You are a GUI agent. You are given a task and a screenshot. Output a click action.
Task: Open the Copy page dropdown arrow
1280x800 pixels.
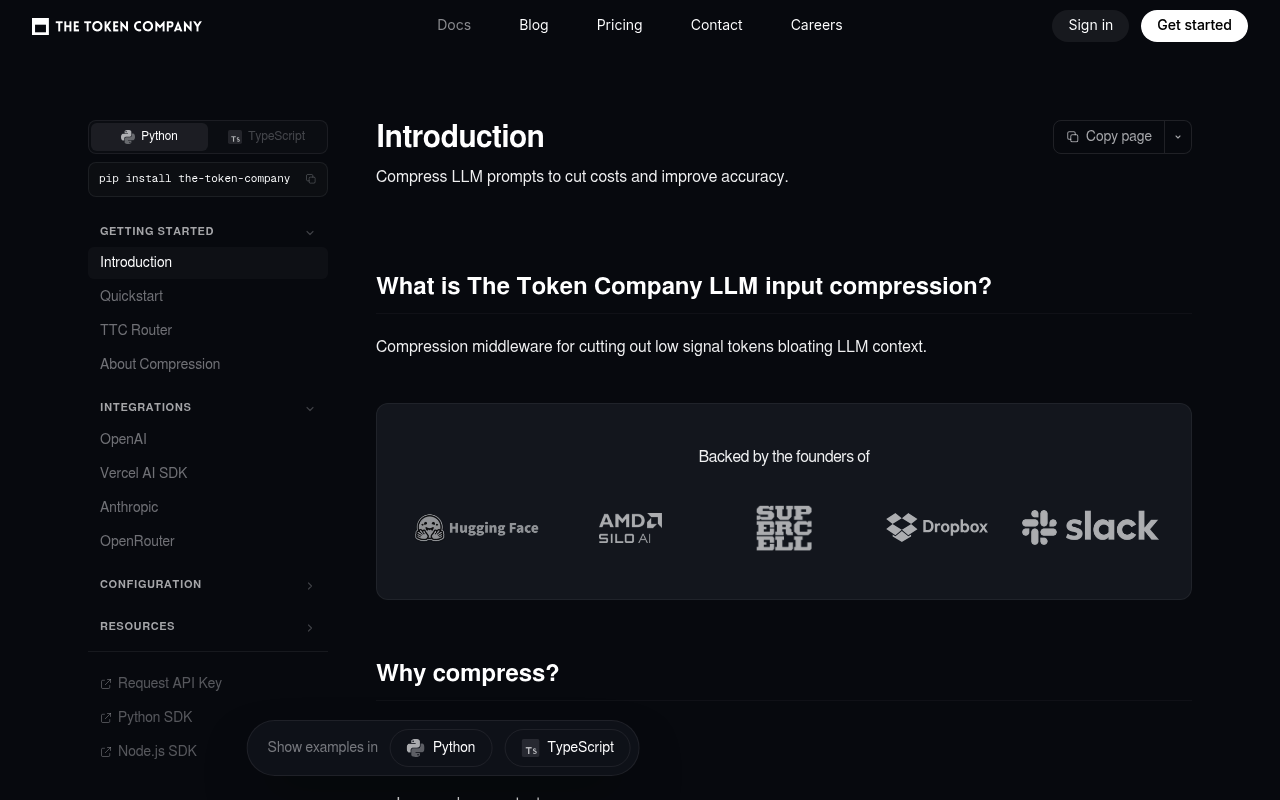click(1178, 137)
